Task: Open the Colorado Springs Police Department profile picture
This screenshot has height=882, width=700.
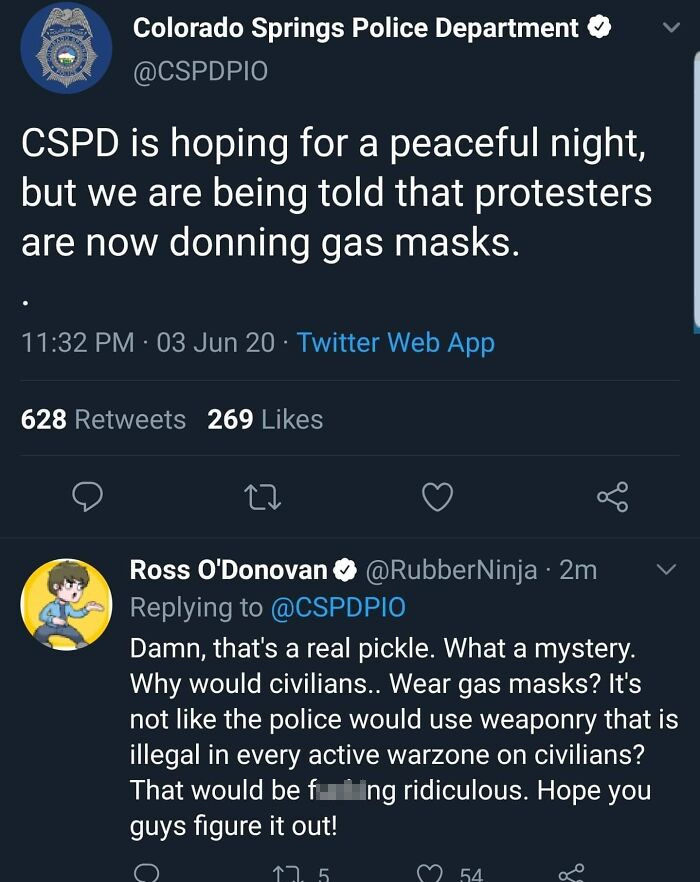Action: click(67, 48)
